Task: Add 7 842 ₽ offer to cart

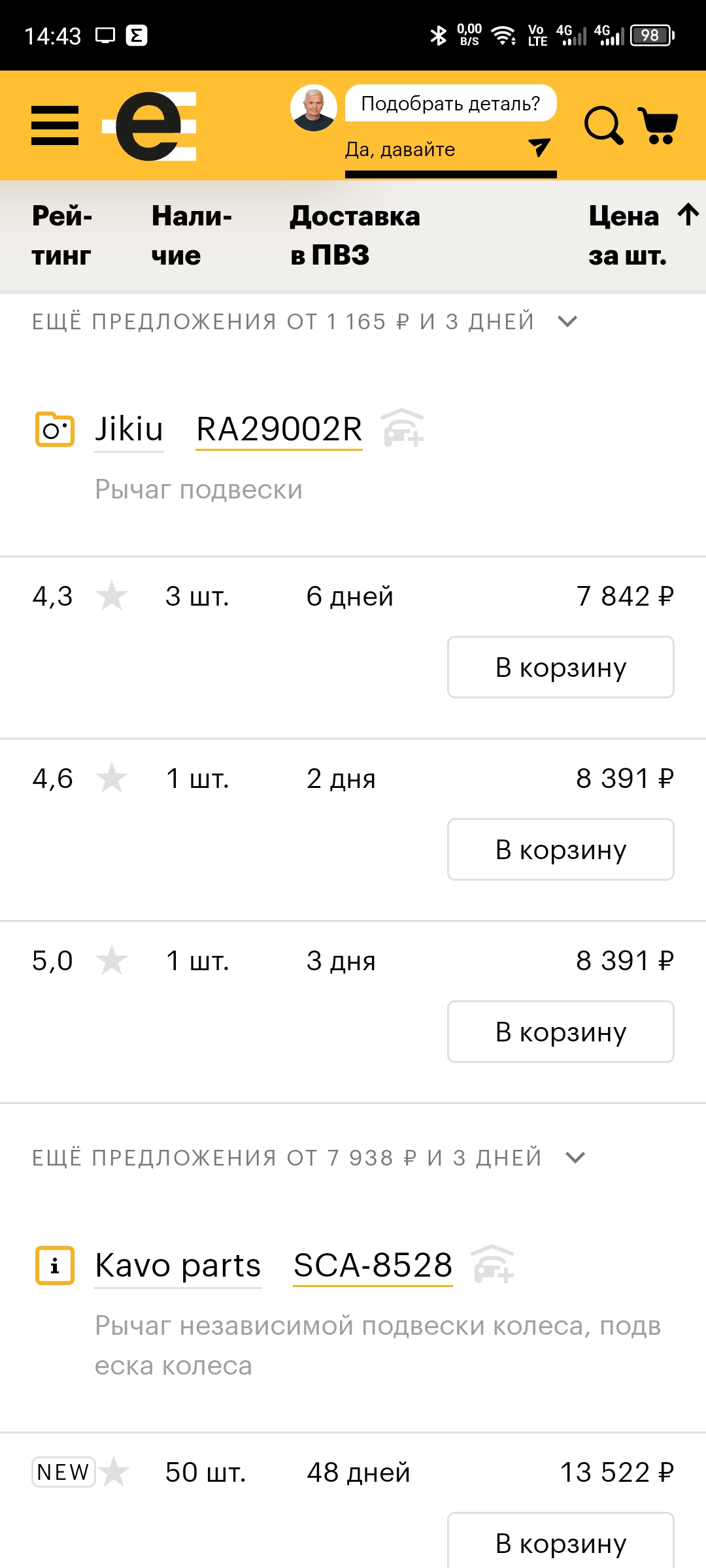Action: (560, 667)
